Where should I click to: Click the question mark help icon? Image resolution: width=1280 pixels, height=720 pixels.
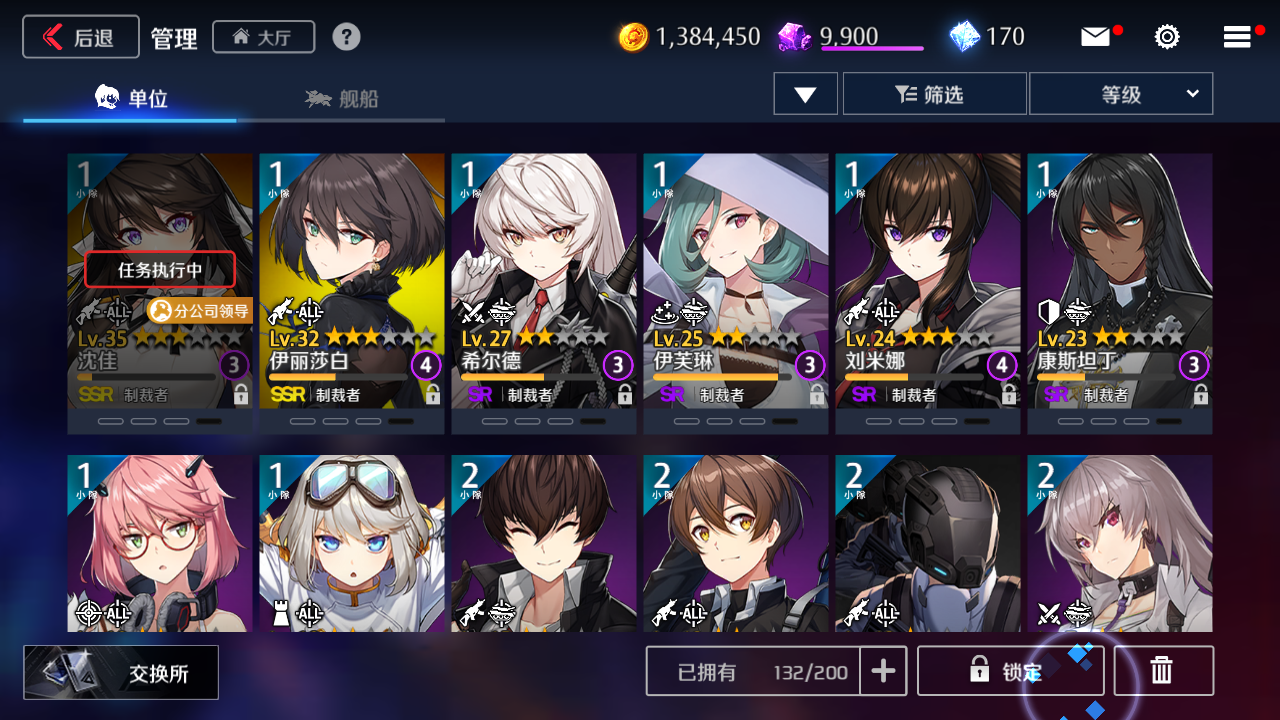[x=346, y=37]
